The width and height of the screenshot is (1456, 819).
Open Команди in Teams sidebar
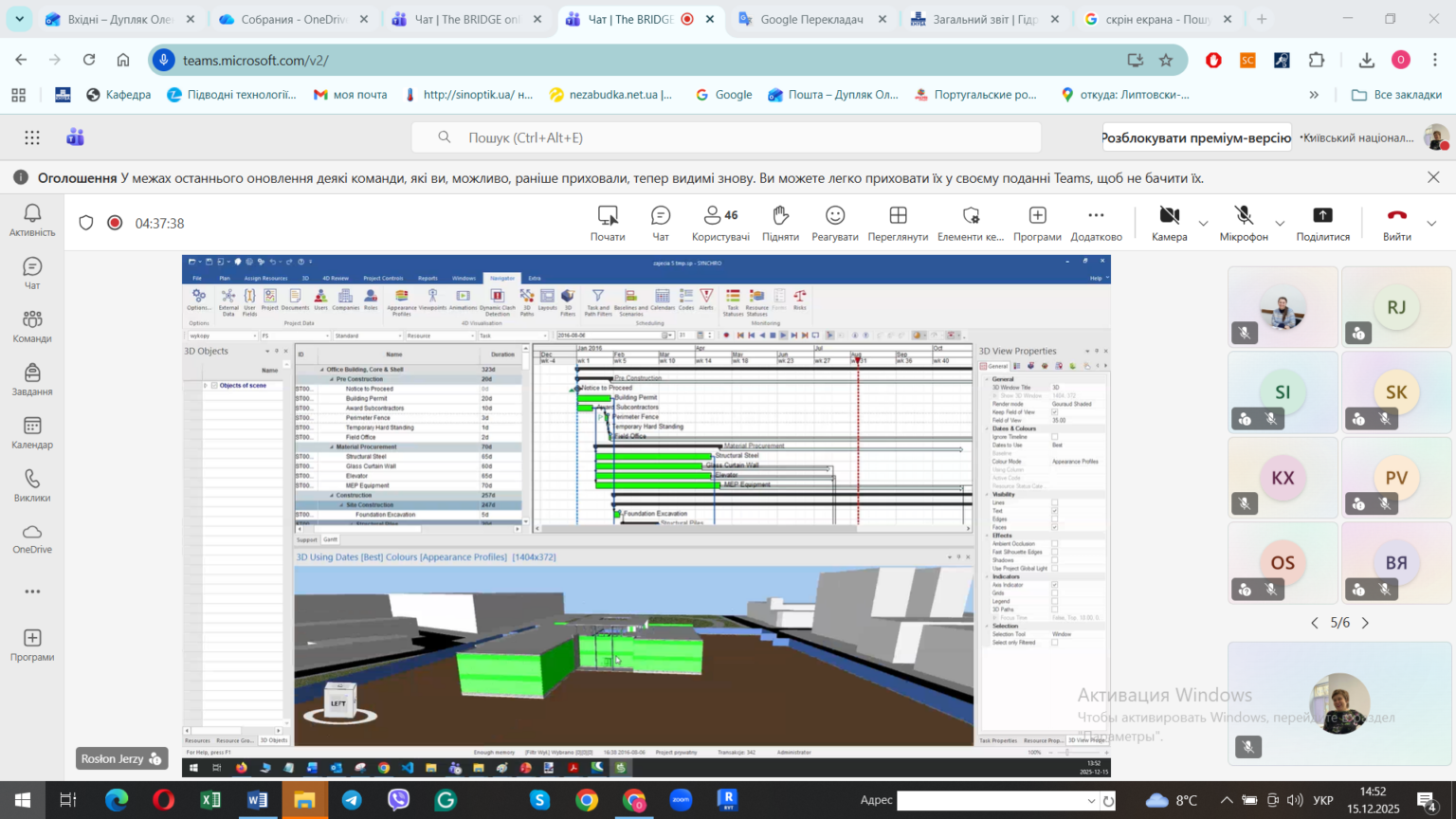pyautogui.click(x=32, y=327)
